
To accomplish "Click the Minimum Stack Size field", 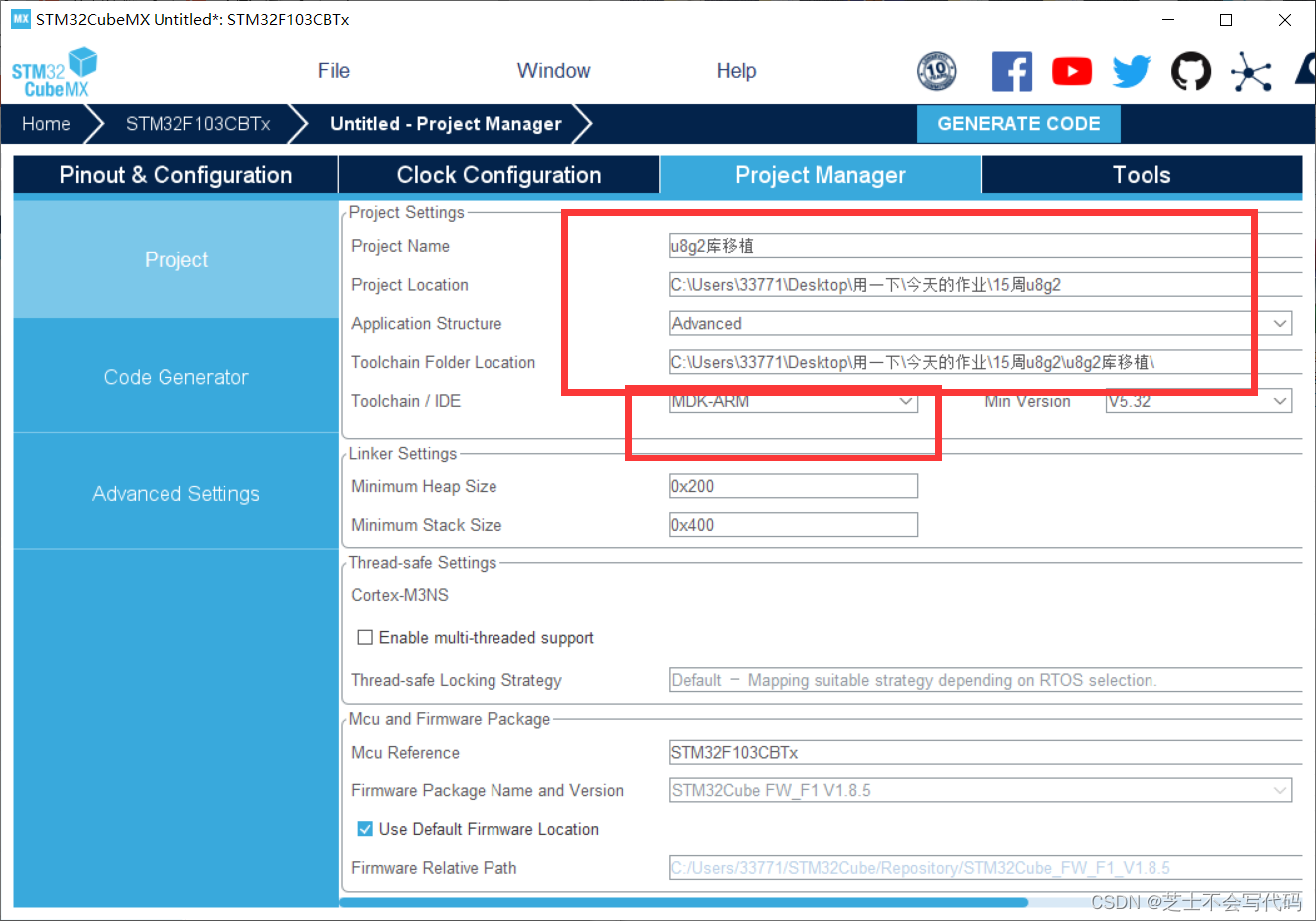I will pyautogui.click(x=794, y=525).
